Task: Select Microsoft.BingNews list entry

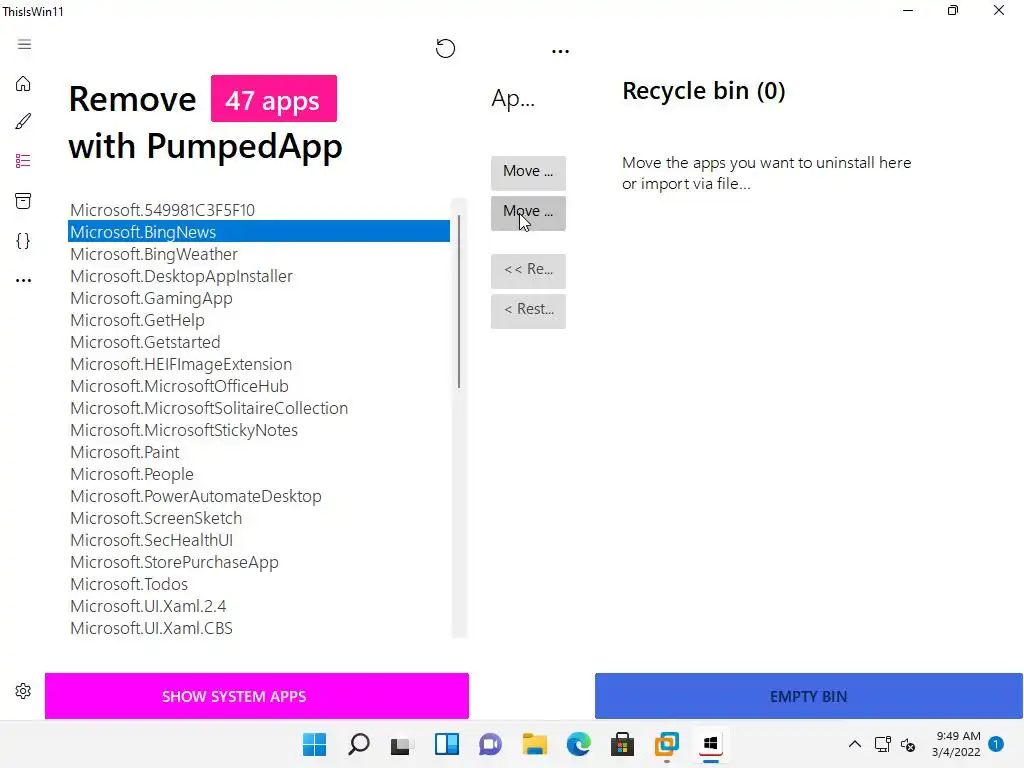Action: [x=259, y=232]
